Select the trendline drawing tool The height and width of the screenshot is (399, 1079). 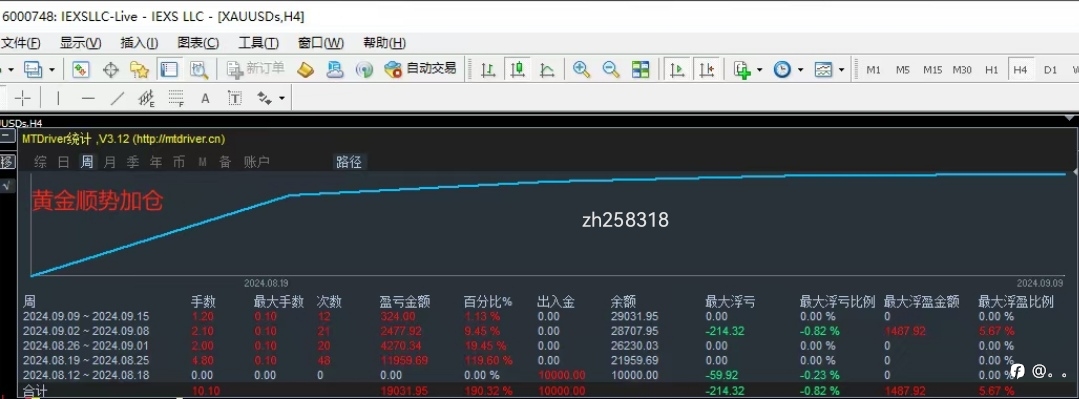118,98
